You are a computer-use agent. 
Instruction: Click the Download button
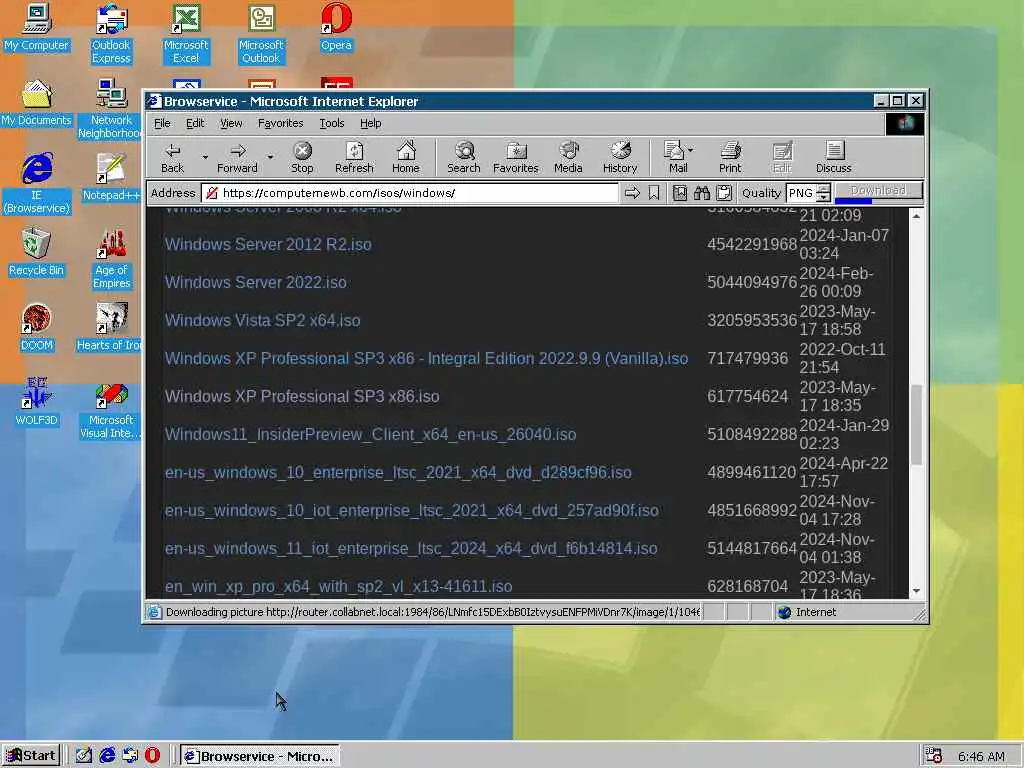tap(878, 192)
